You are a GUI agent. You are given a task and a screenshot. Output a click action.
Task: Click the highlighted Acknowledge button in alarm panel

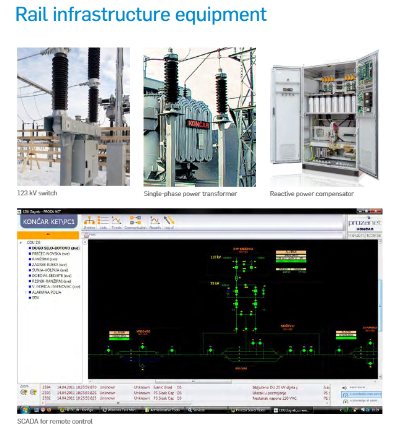(361, 394)
